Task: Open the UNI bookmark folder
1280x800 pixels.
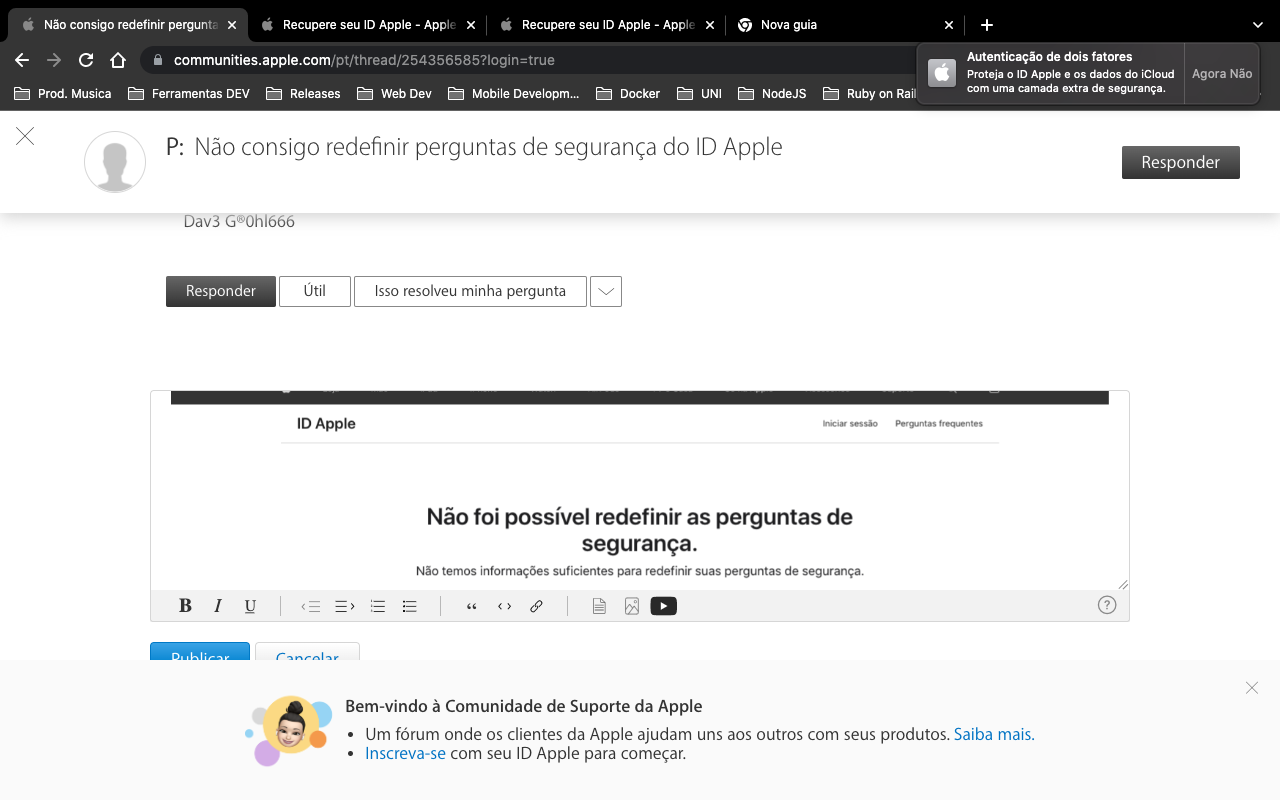Action: [699, 94]
